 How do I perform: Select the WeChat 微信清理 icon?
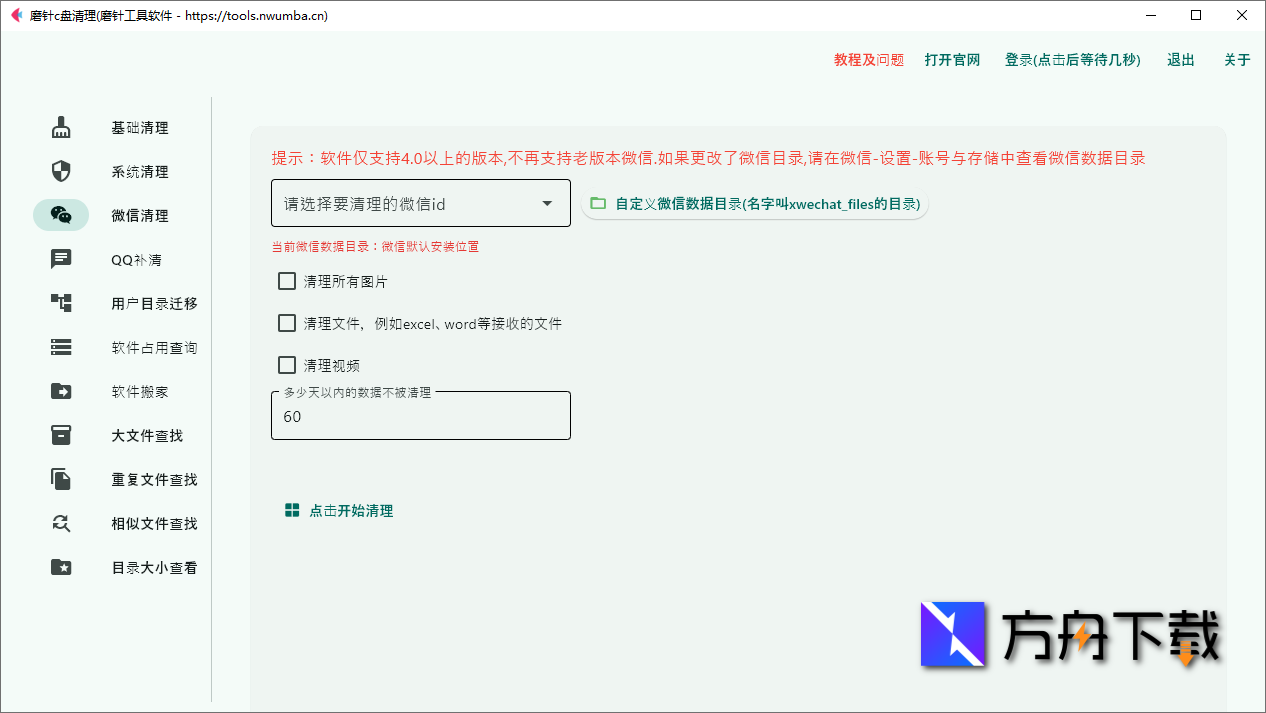61,215
